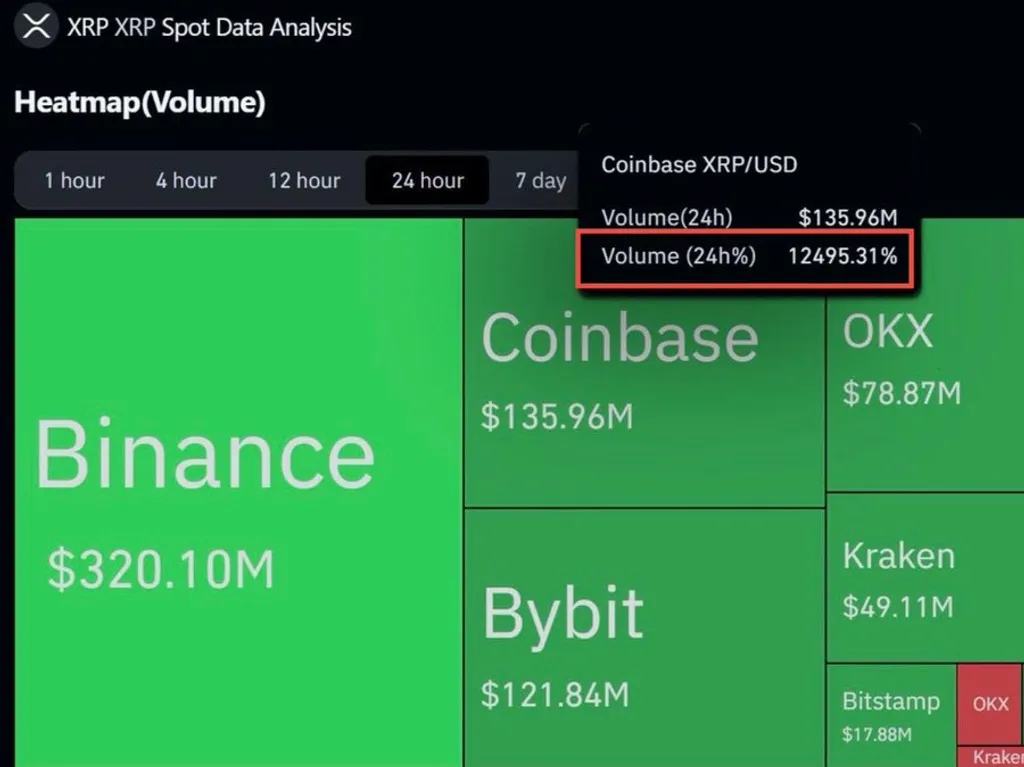Switch to the 1 hour timeframe
The image size is (1024, 767).
(x=74, y=181)
